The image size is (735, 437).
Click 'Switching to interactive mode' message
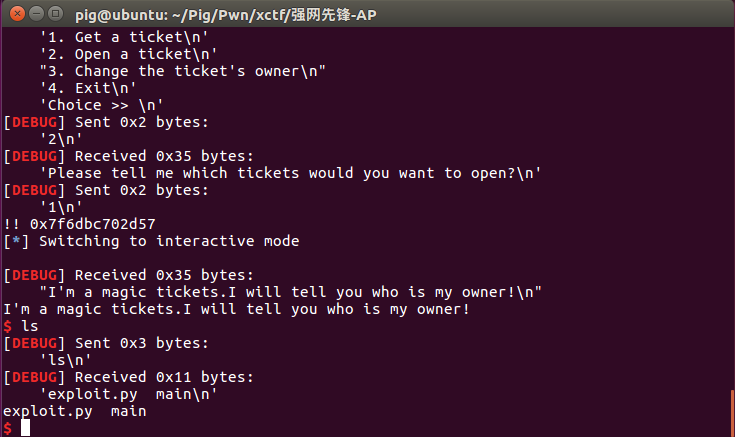click(x=168, y=241)
